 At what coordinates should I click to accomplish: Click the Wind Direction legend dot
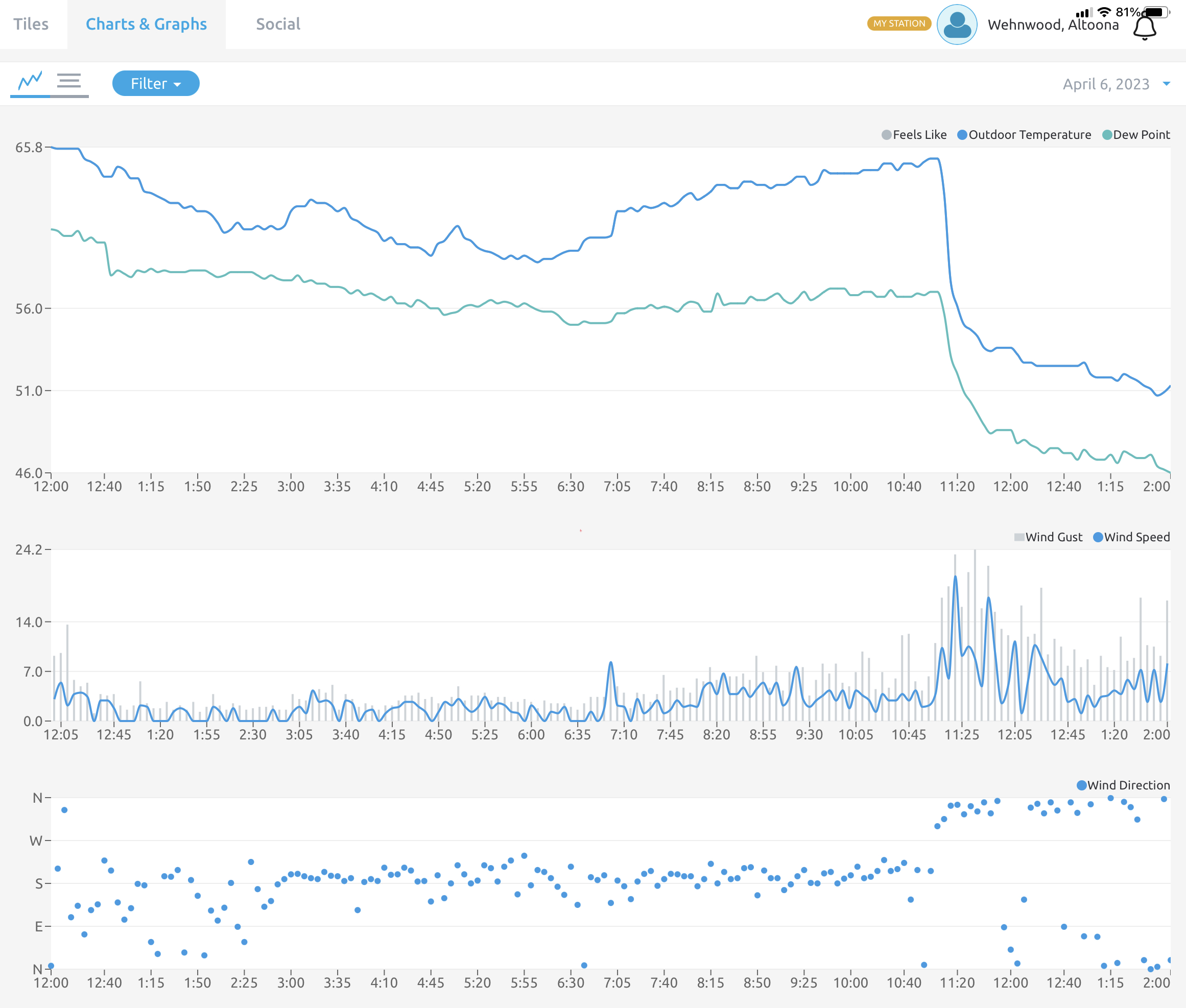point(1081,785)
